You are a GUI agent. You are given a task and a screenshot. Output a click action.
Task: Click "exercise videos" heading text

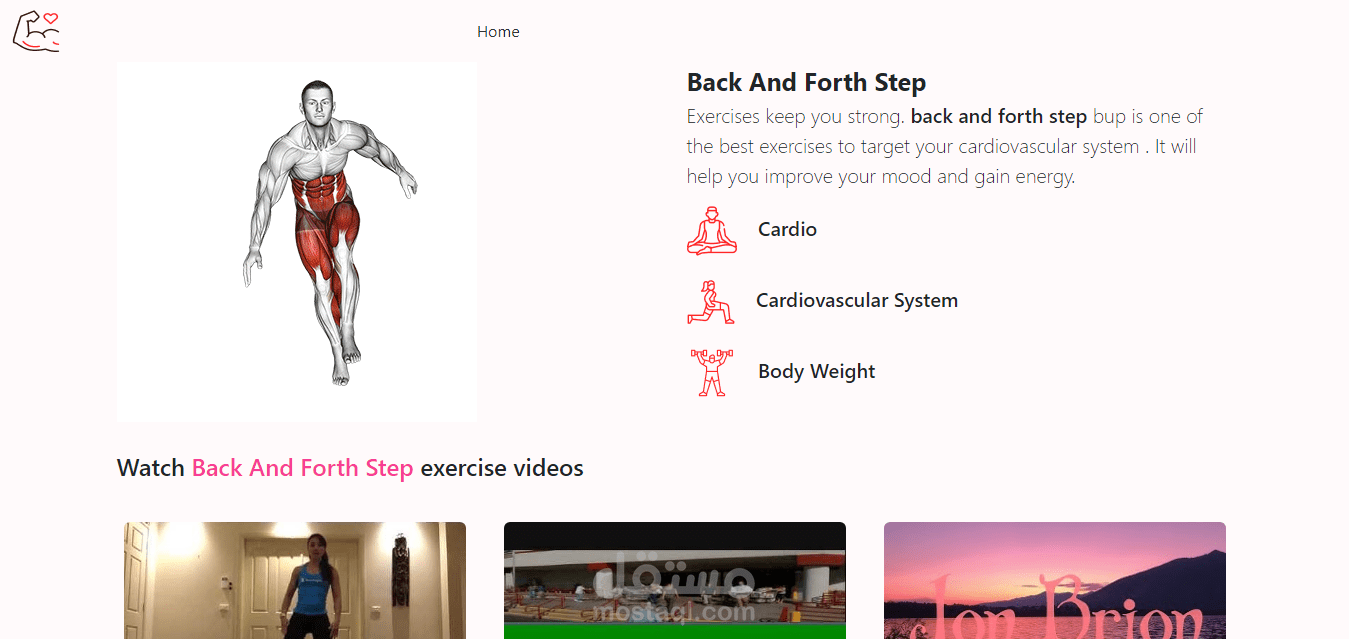click(502, 468)
